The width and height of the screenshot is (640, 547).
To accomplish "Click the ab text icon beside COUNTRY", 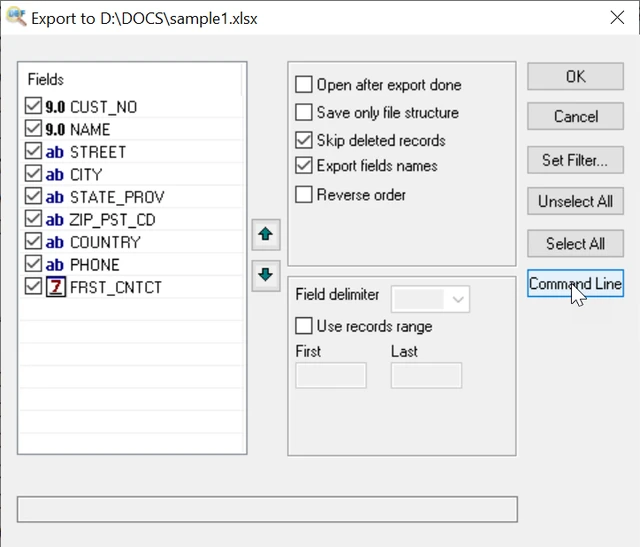I will pyautogui.click(x=55, y=242).
